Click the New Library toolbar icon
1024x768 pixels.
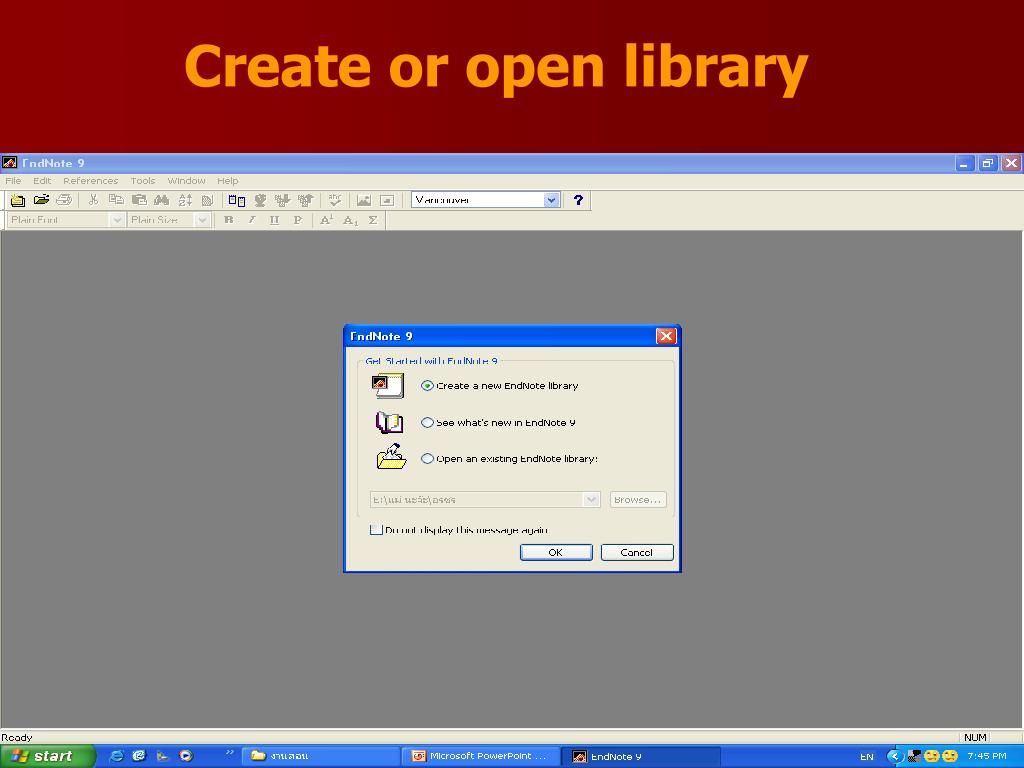17,200
